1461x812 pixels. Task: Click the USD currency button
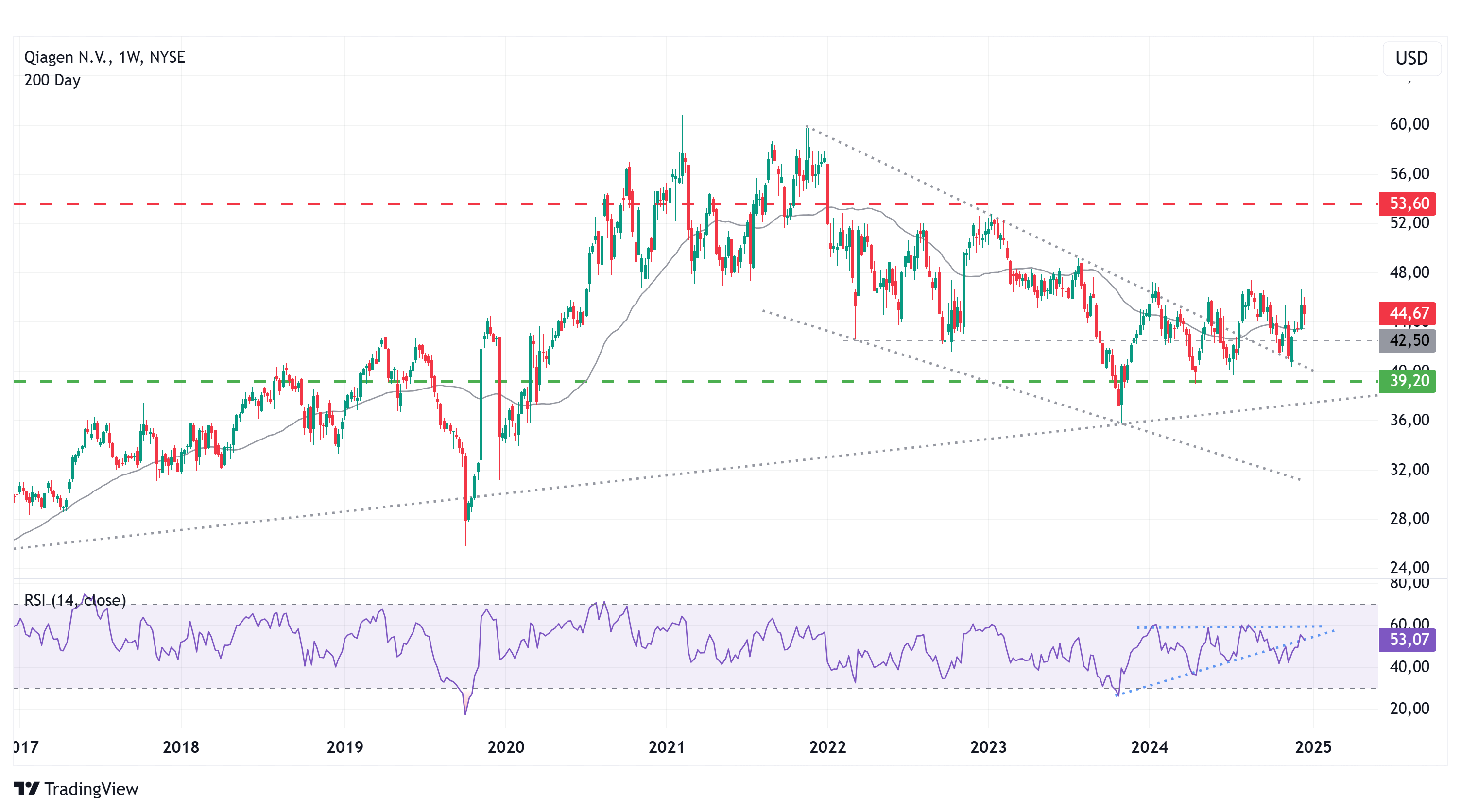(x=1411, y=58)
